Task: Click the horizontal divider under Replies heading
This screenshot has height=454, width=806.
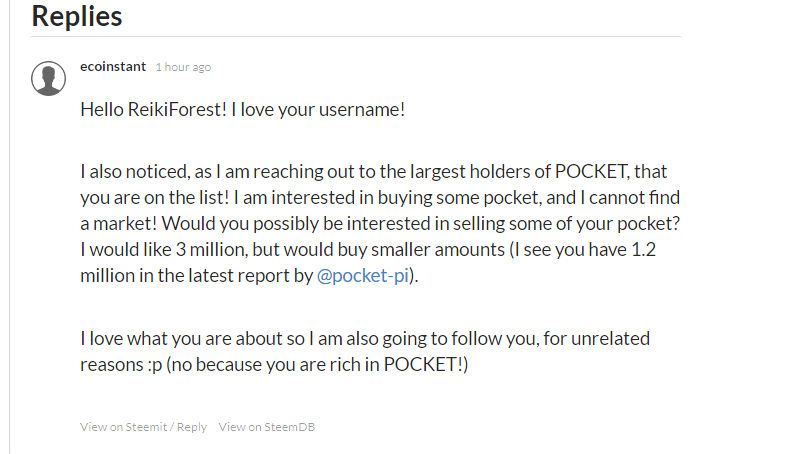Action: click(356, 37)
